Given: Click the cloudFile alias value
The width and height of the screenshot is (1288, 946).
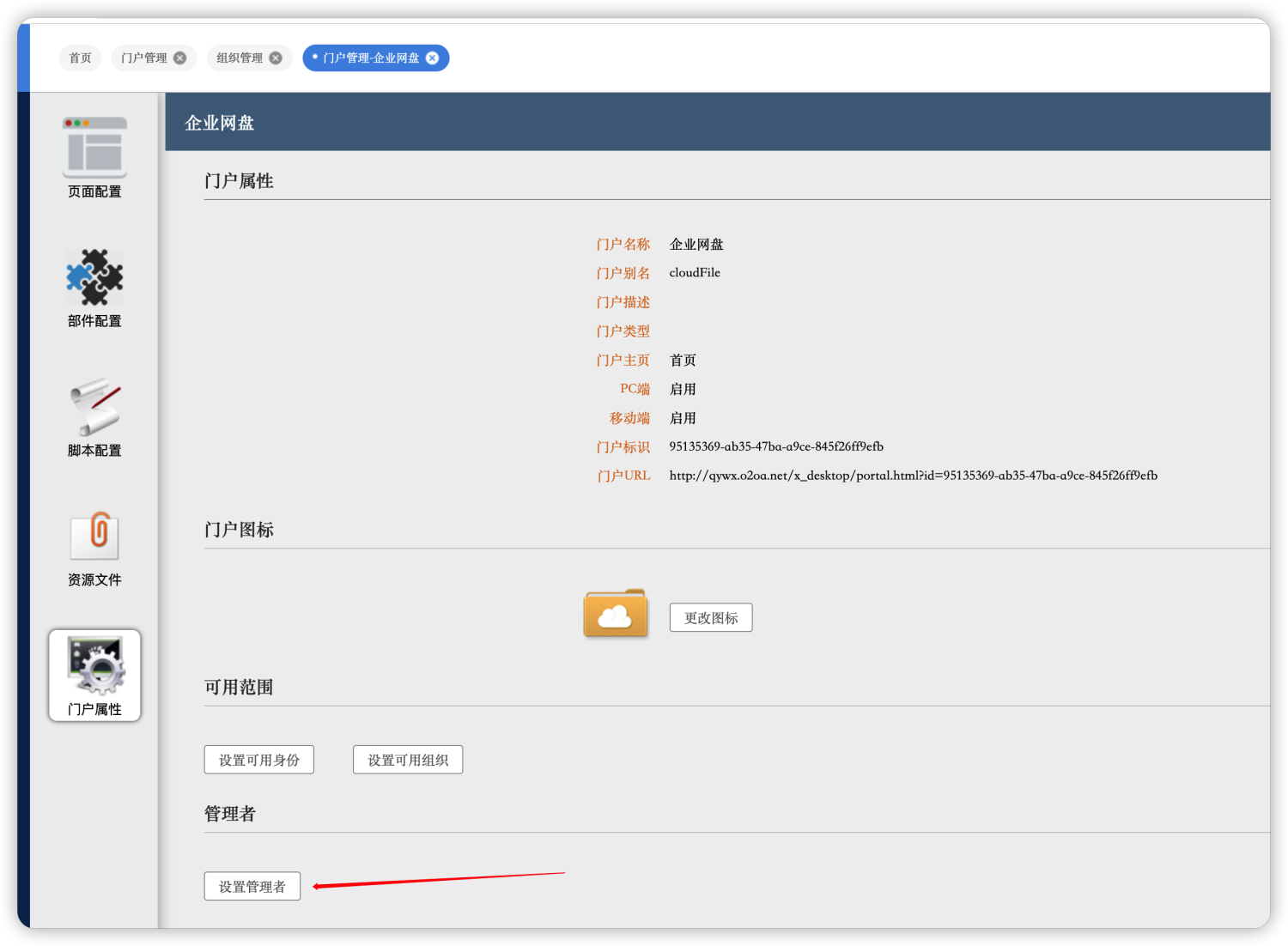Looking at the screenshot, I should (x=695, y=273).
